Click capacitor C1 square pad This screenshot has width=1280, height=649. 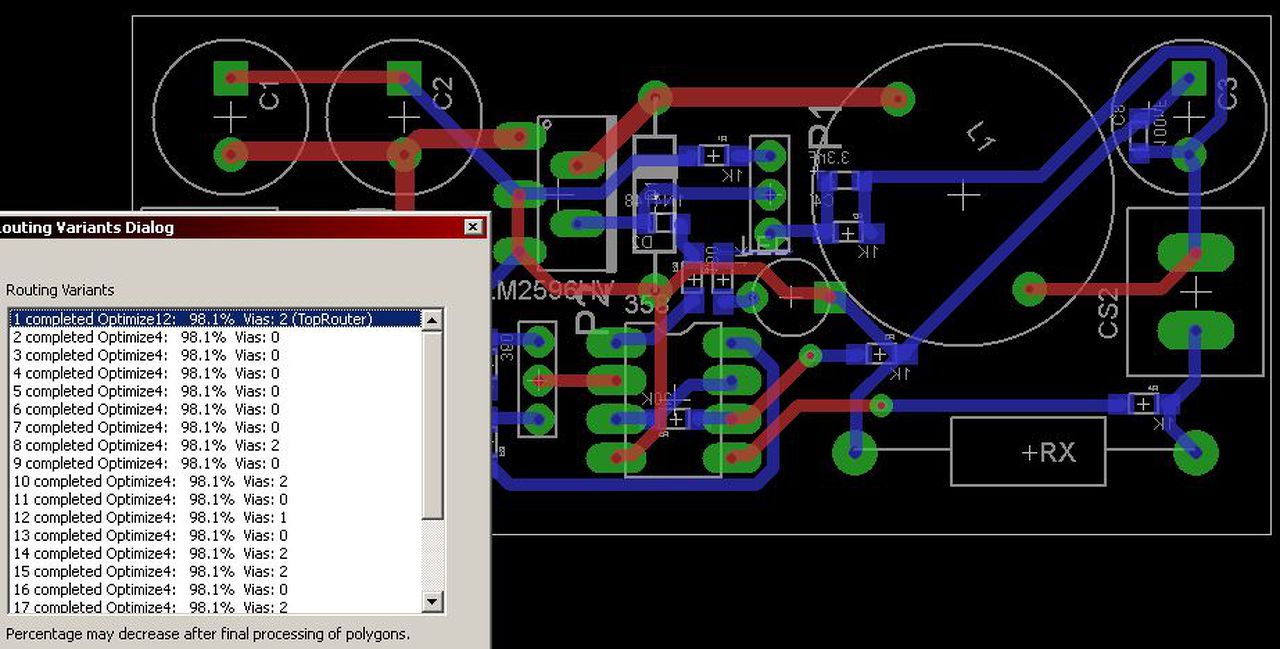(231, 76)
